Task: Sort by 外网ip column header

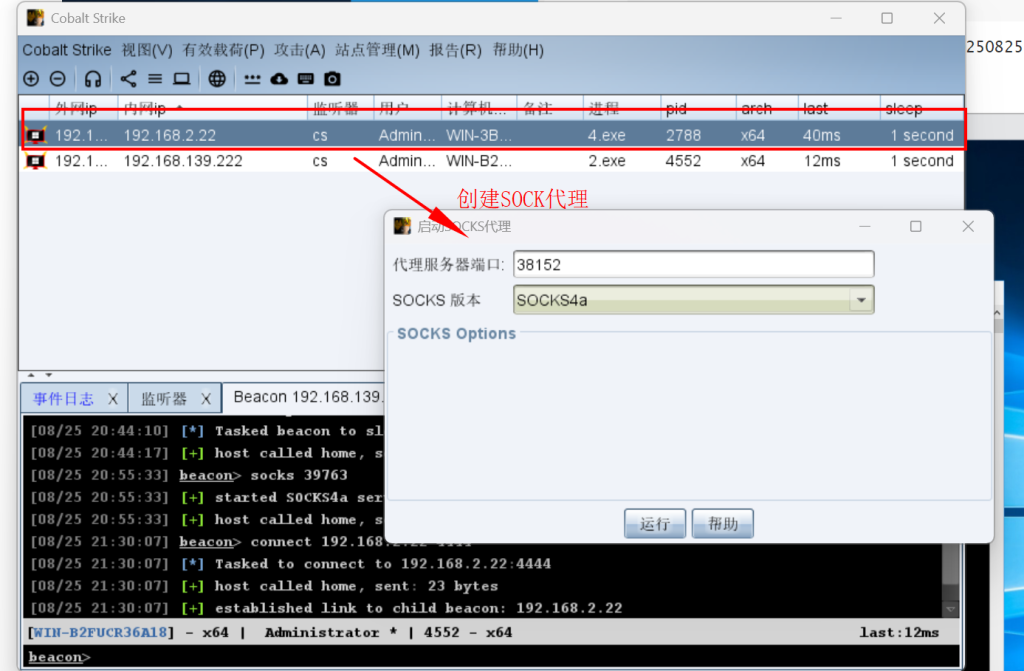Action: click(83, 108)
